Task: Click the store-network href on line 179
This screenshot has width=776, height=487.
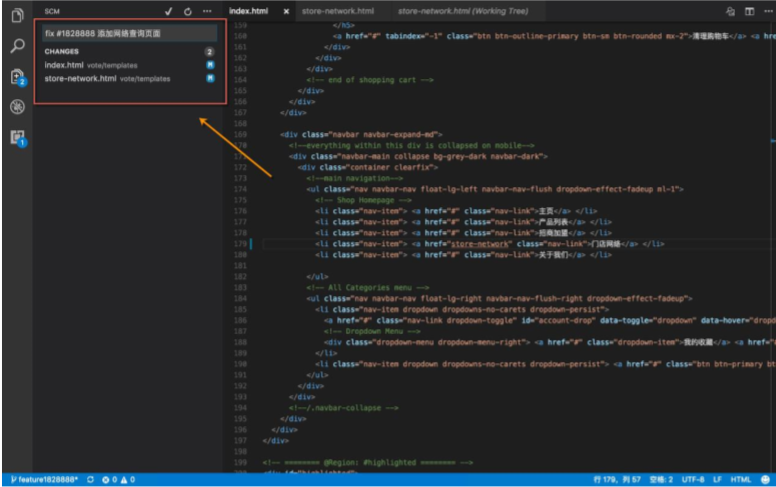Action: coord(480,244)
